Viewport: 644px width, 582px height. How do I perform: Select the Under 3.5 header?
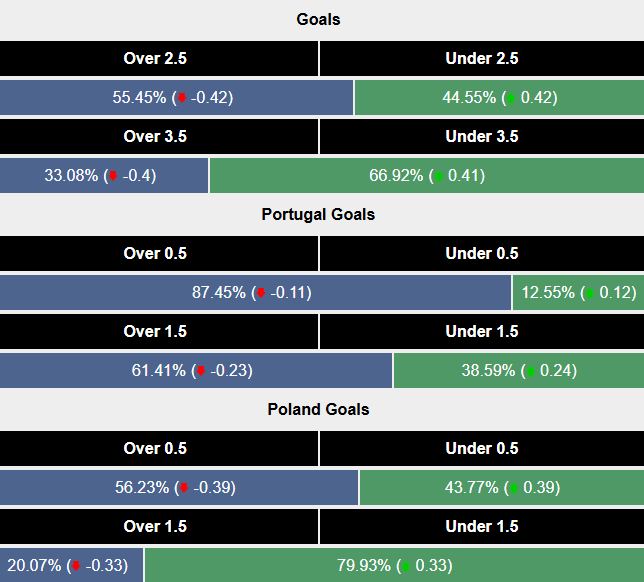pyautogui.click(x=481, y=137)
